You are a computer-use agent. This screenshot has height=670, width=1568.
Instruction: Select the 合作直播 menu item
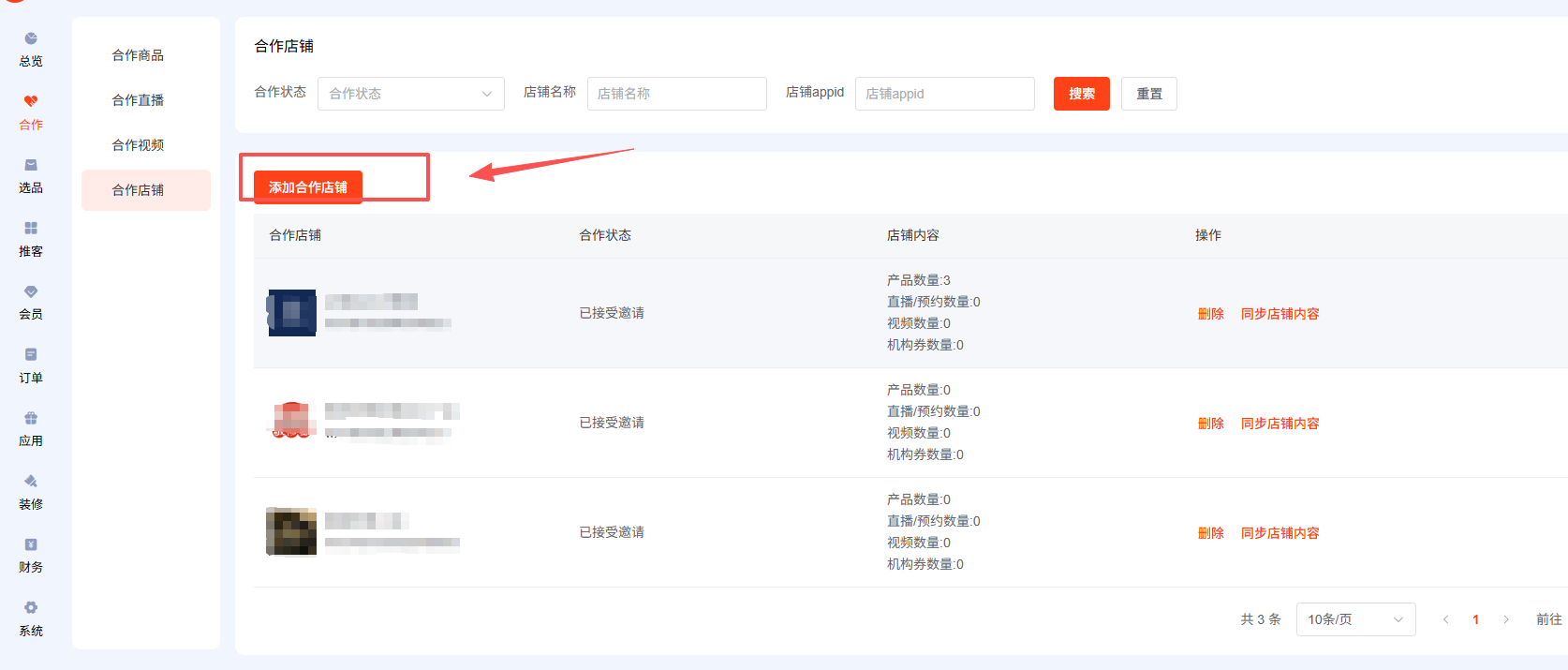click(138, 100)
